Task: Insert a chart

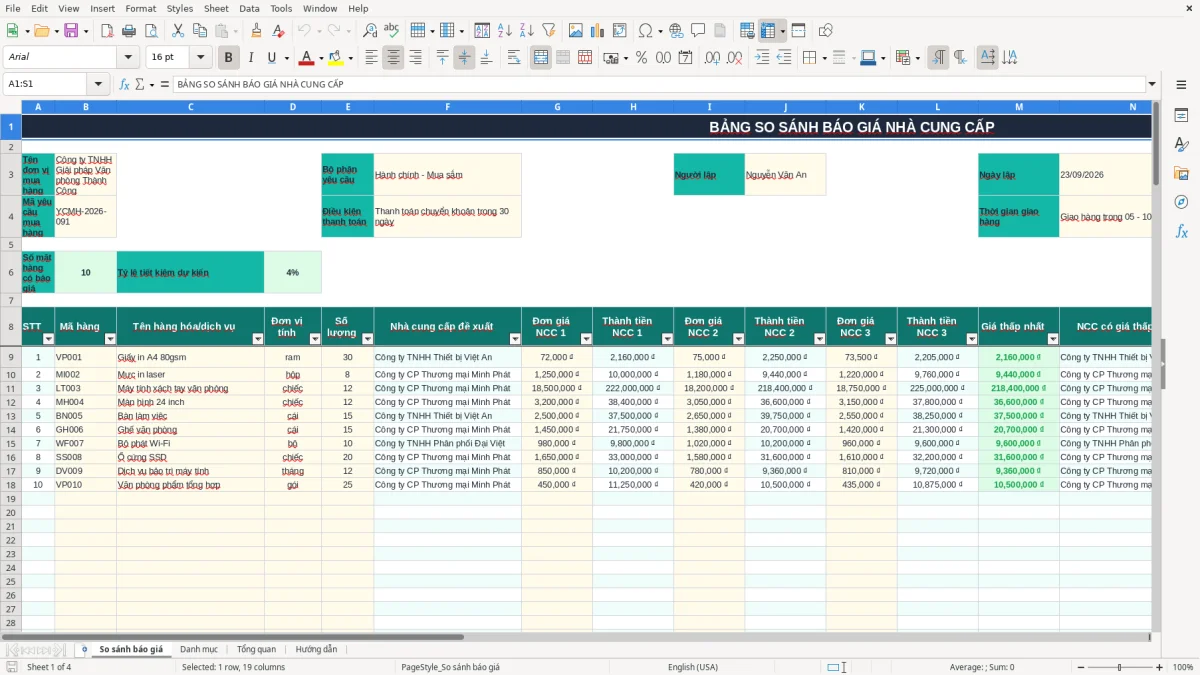Action: click(598, 31)
